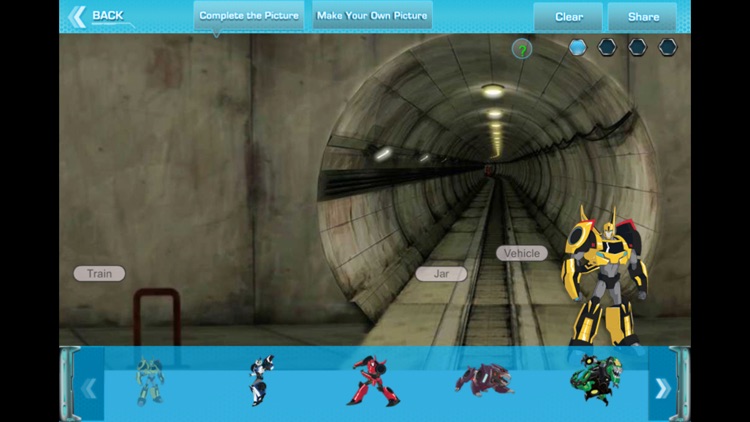
Task: Select the third dark hexagon indicator
Action: pos(638,47)
